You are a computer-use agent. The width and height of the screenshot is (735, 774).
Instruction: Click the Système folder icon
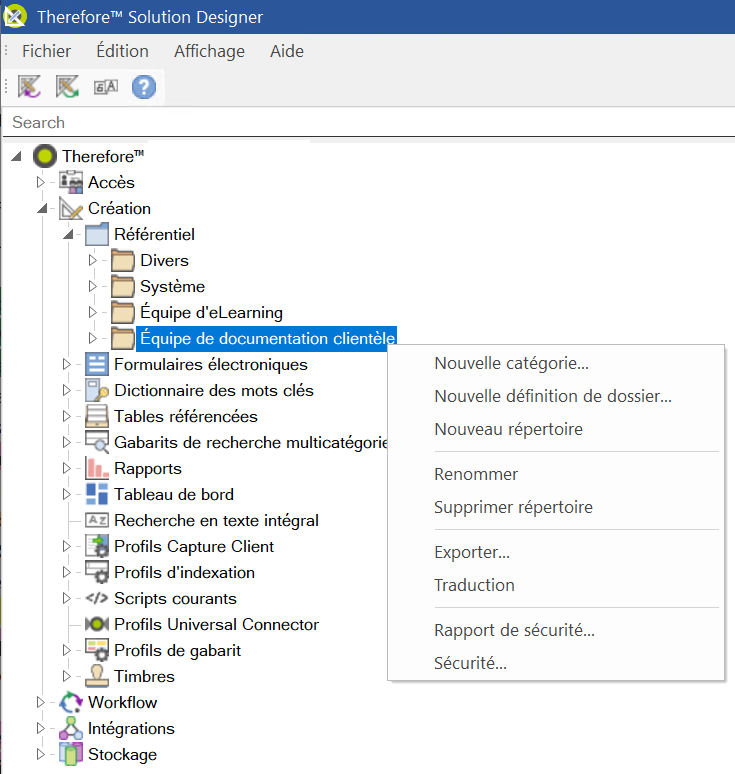[x=123, y=286]
